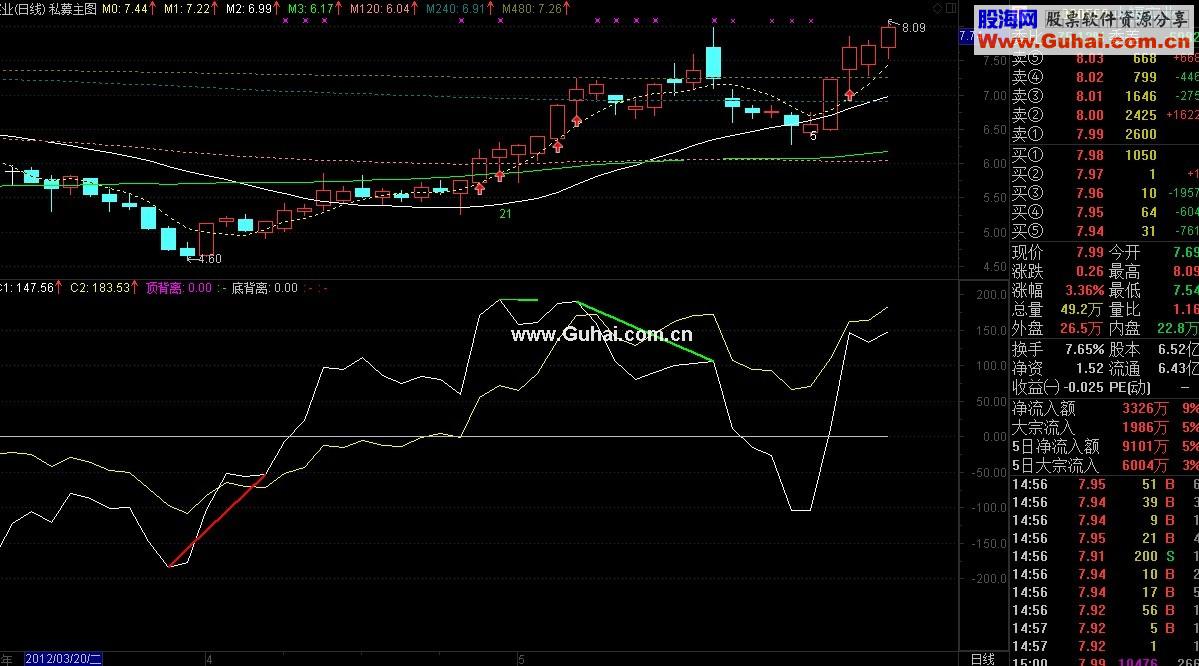Click the 卖① 7.99 order row
The height and width of the screenshot is (666, 1199).
(x=1104, y=135)
